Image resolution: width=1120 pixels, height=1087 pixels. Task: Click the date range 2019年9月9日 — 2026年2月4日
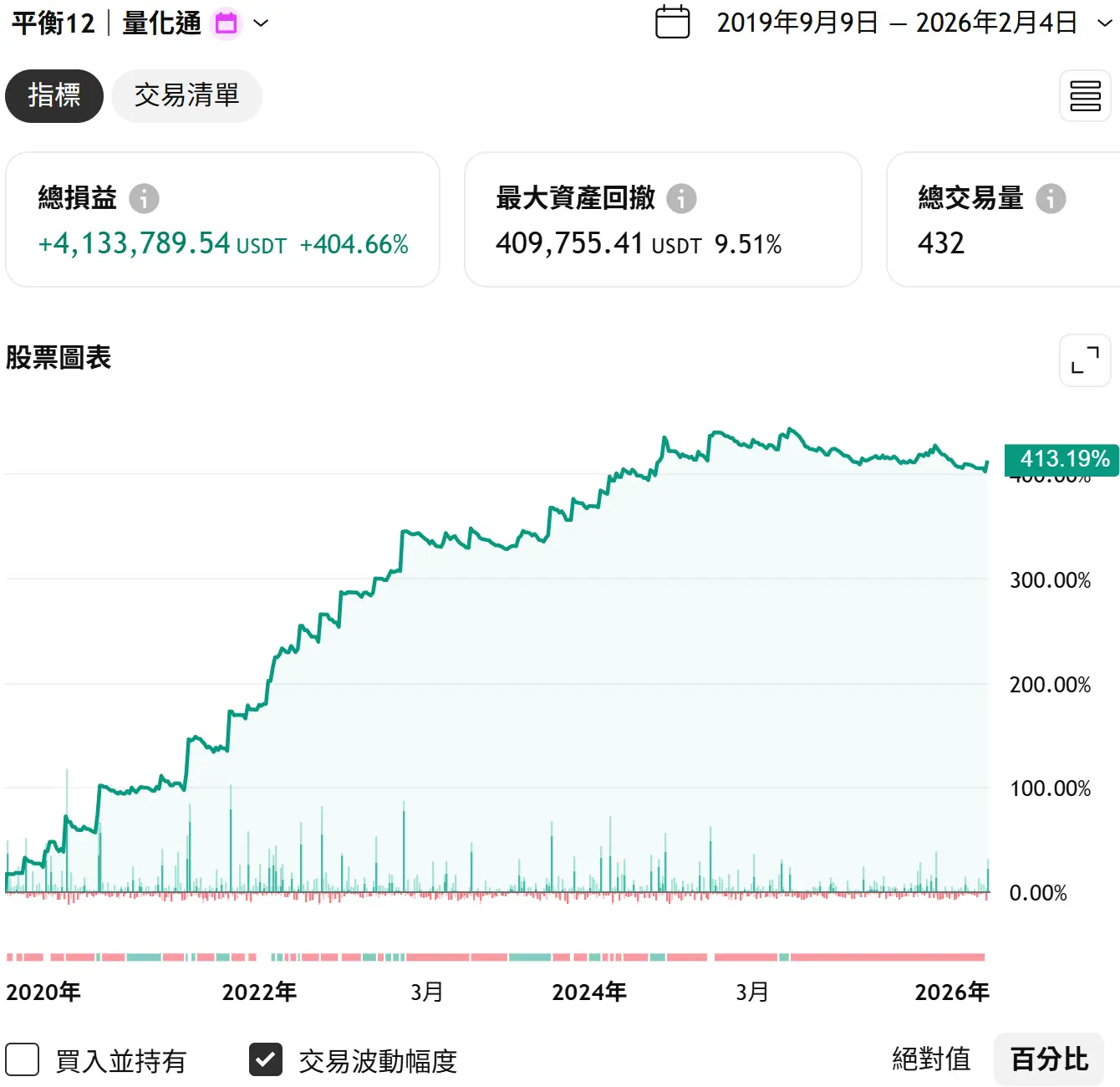click(897, 23)
